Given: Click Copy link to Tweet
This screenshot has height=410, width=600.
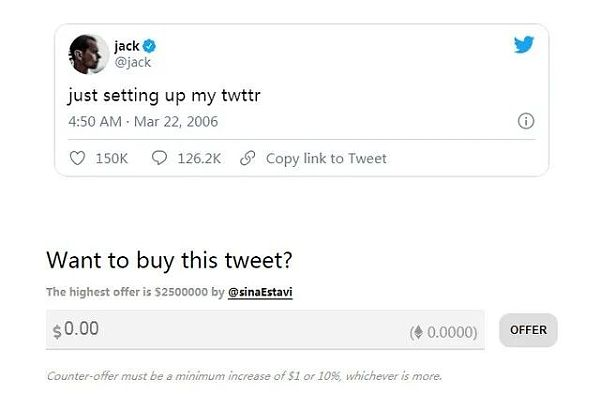Looking at the screenshot, I should 326,158.
